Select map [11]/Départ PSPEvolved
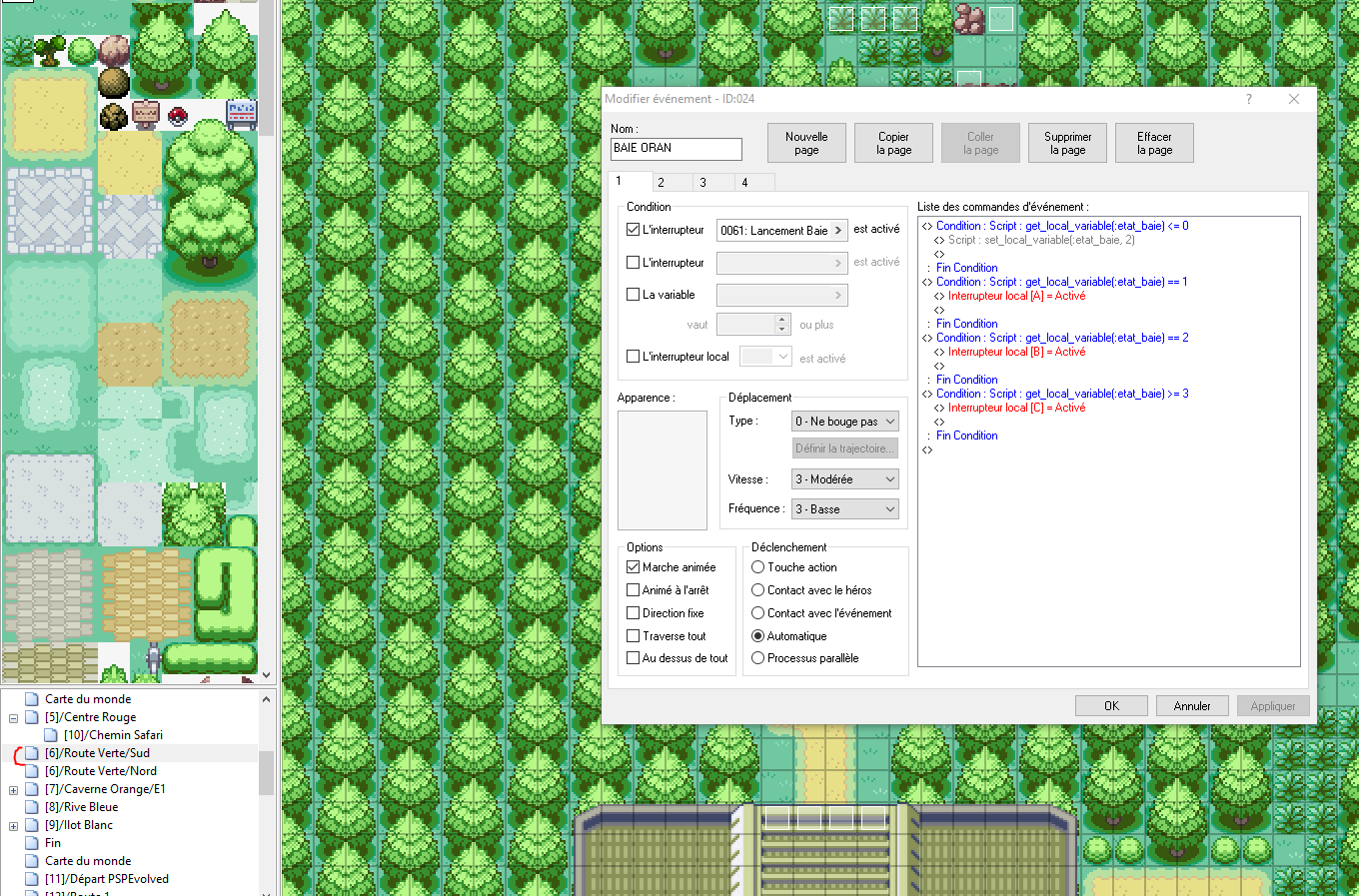This screenshot has width=1359, height=896. click(x=107, y=879)
